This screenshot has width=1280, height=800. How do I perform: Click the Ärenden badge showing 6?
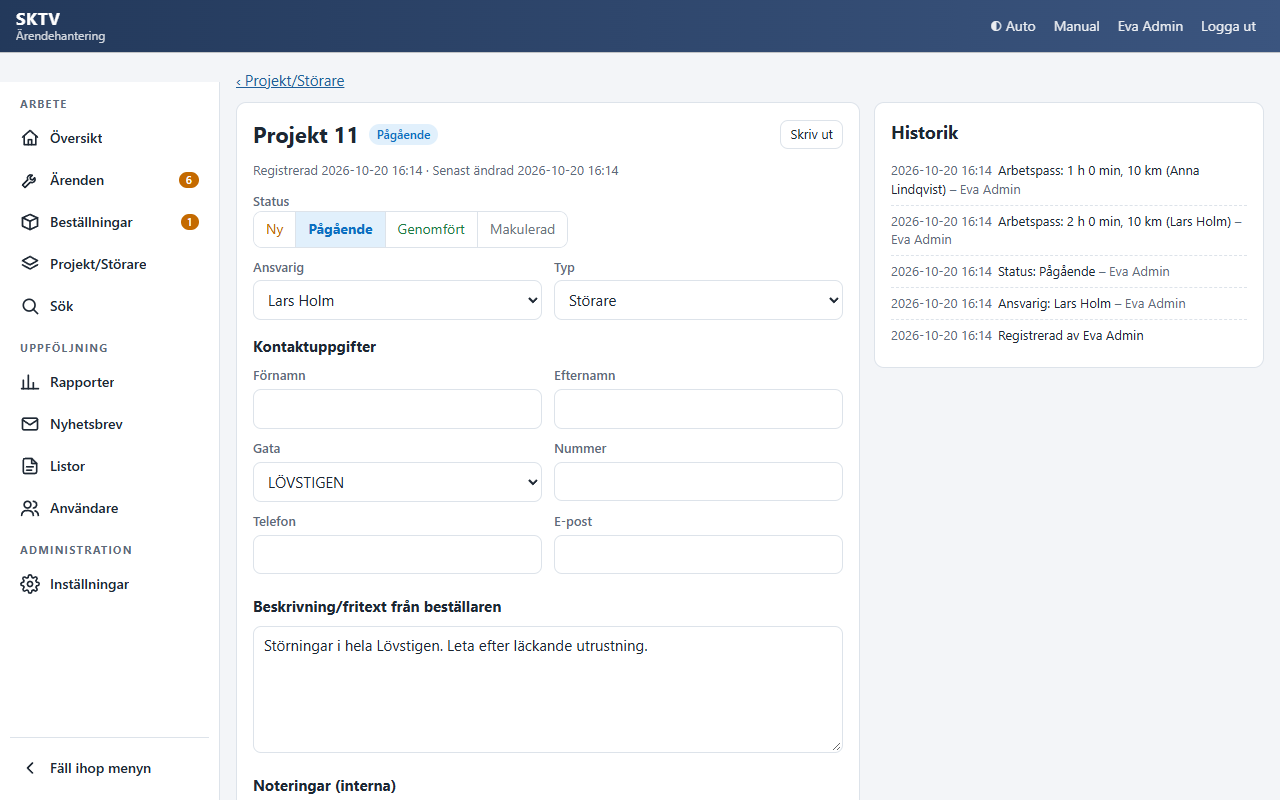[x=189, y=180]
